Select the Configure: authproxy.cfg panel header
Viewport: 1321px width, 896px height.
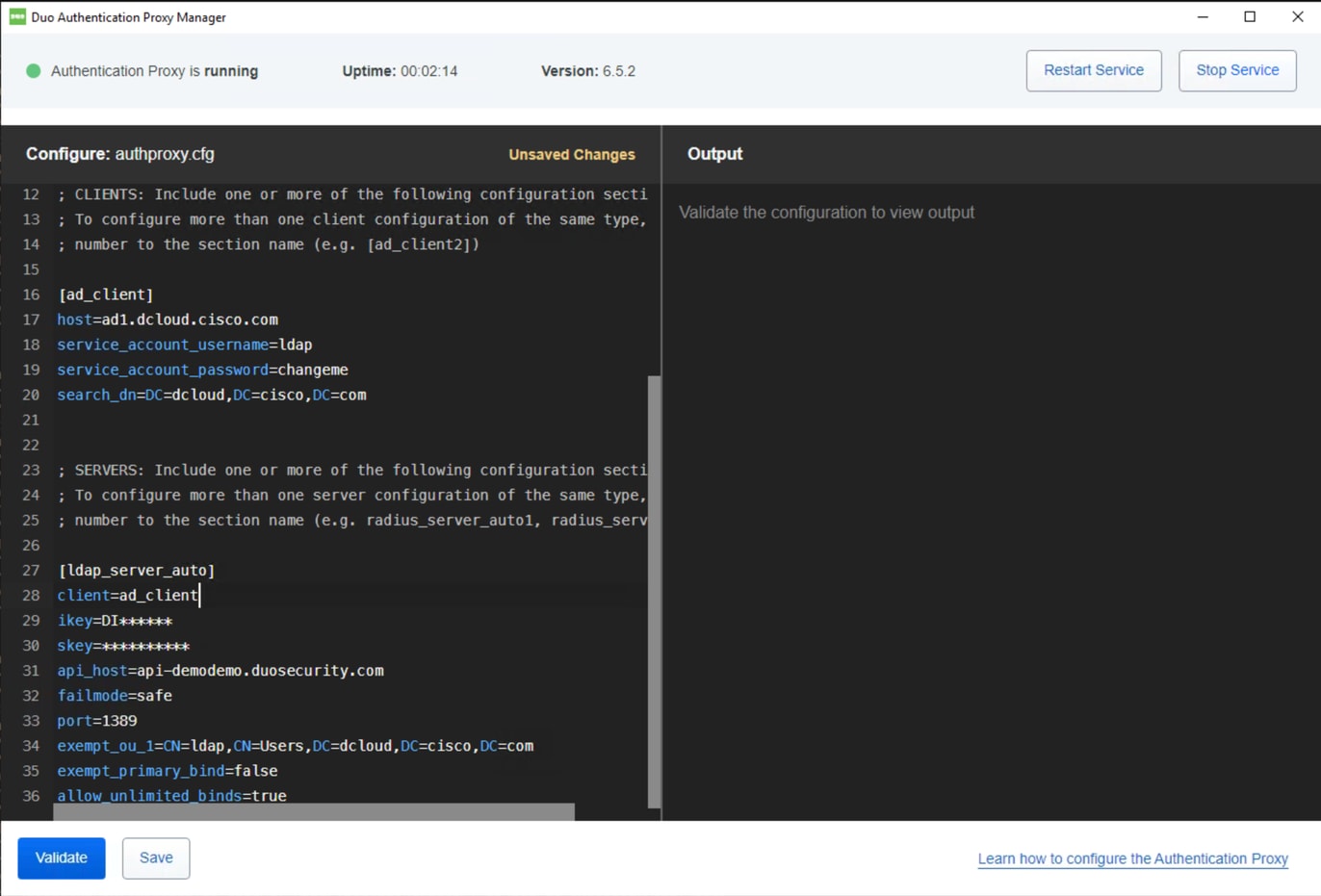[x=119, y=154]
